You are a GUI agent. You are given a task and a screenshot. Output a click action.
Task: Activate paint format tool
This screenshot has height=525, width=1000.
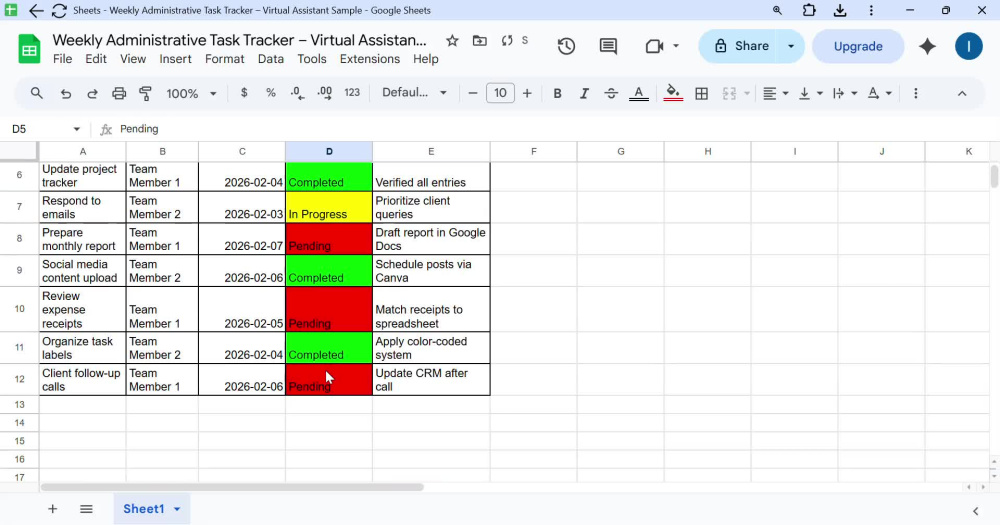point(145,93)
